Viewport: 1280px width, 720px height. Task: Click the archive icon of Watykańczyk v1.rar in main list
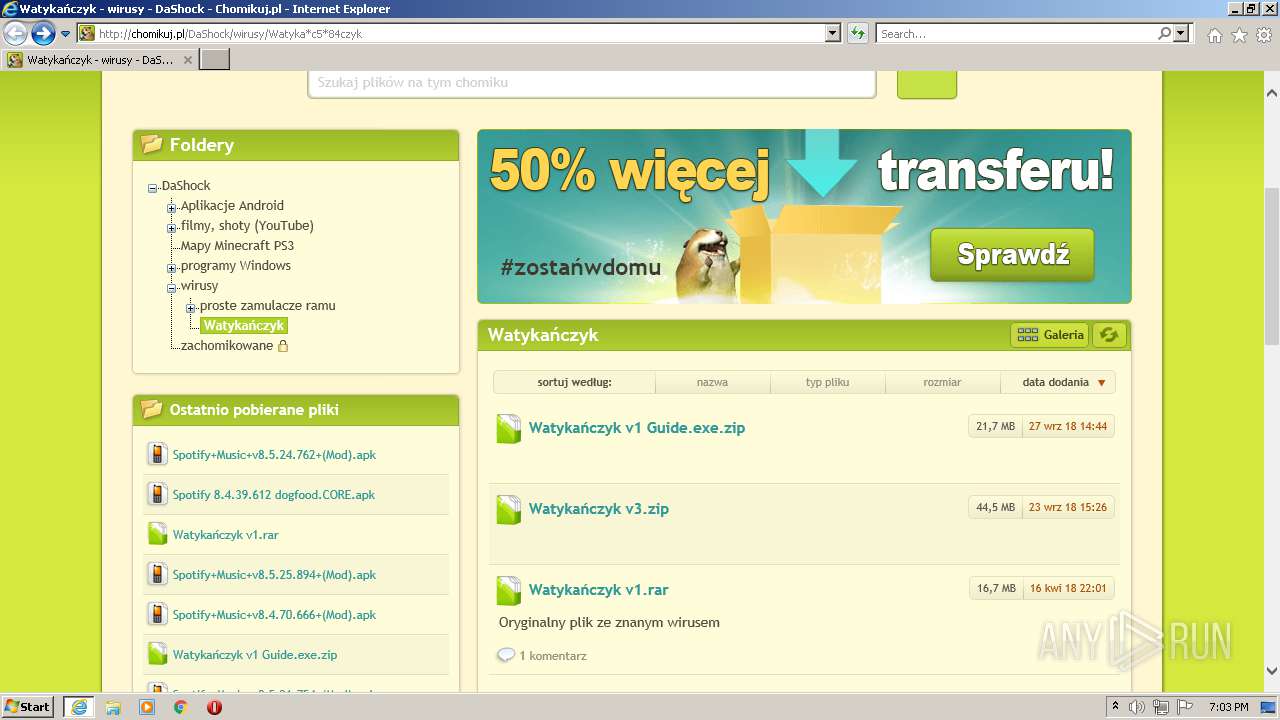[509, 591]
